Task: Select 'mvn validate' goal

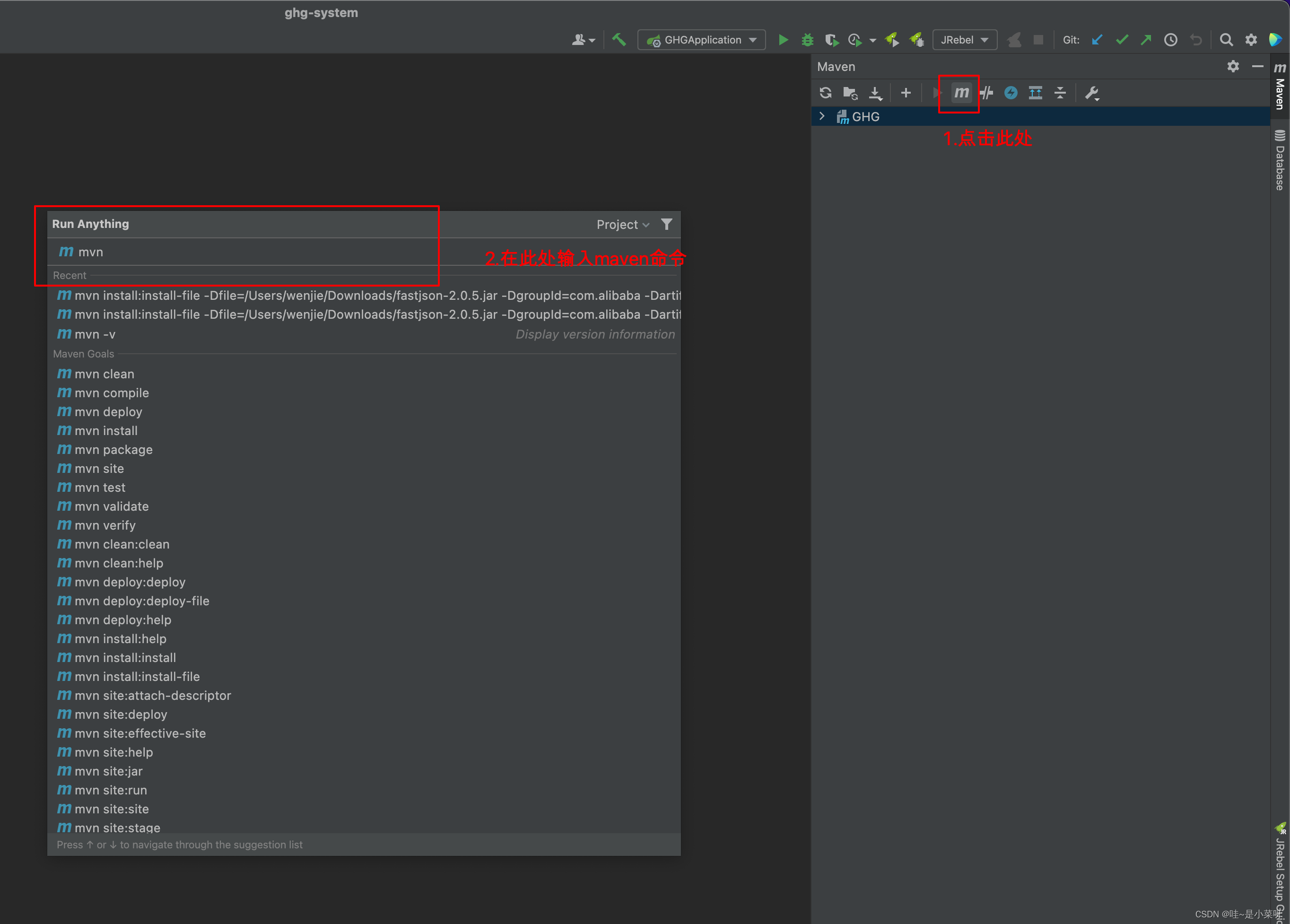Action: click(x=364, y=506)
